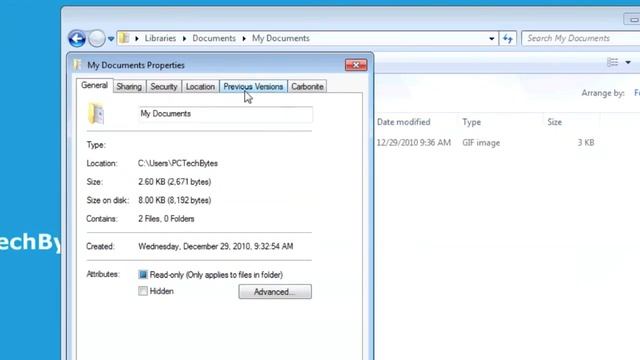640x360 pixels.
Task: Sort by Date modified column header
Action: 404,122
